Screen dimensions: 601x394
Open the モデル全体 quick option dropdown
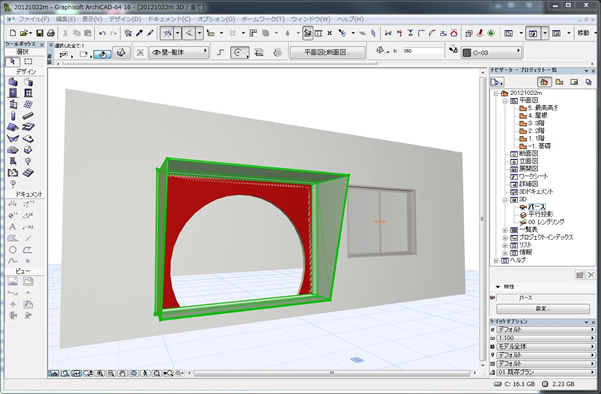[545, 346]
